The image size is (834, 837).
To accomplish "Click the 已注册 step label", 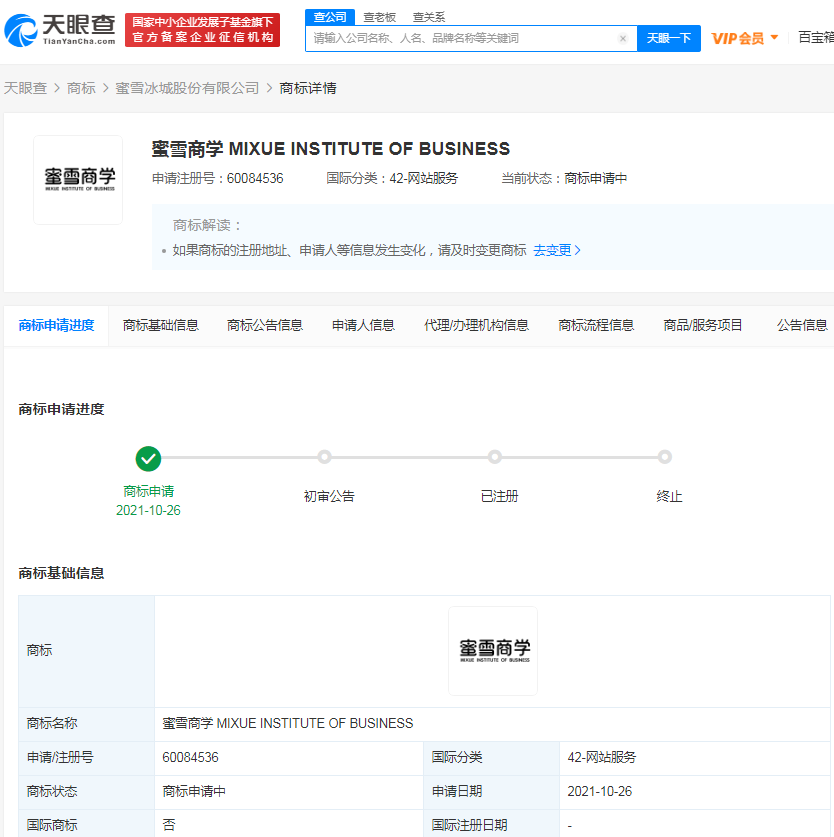I will (499, 496).
